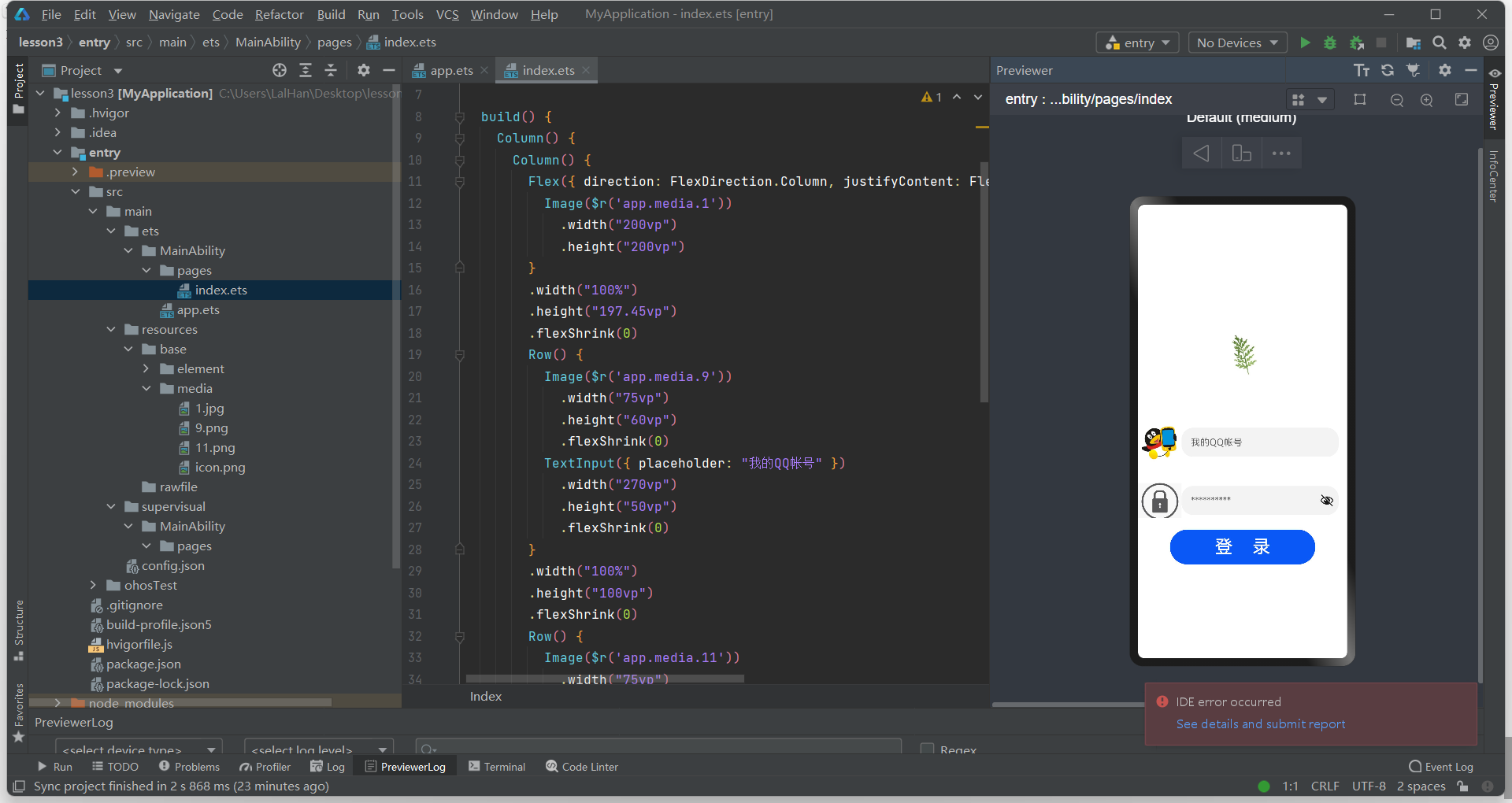Image resolution: width=1512 pixels, height=803 pixels.
Task: Toggle password visibility eye in preview
Action: pos(1327,501)
